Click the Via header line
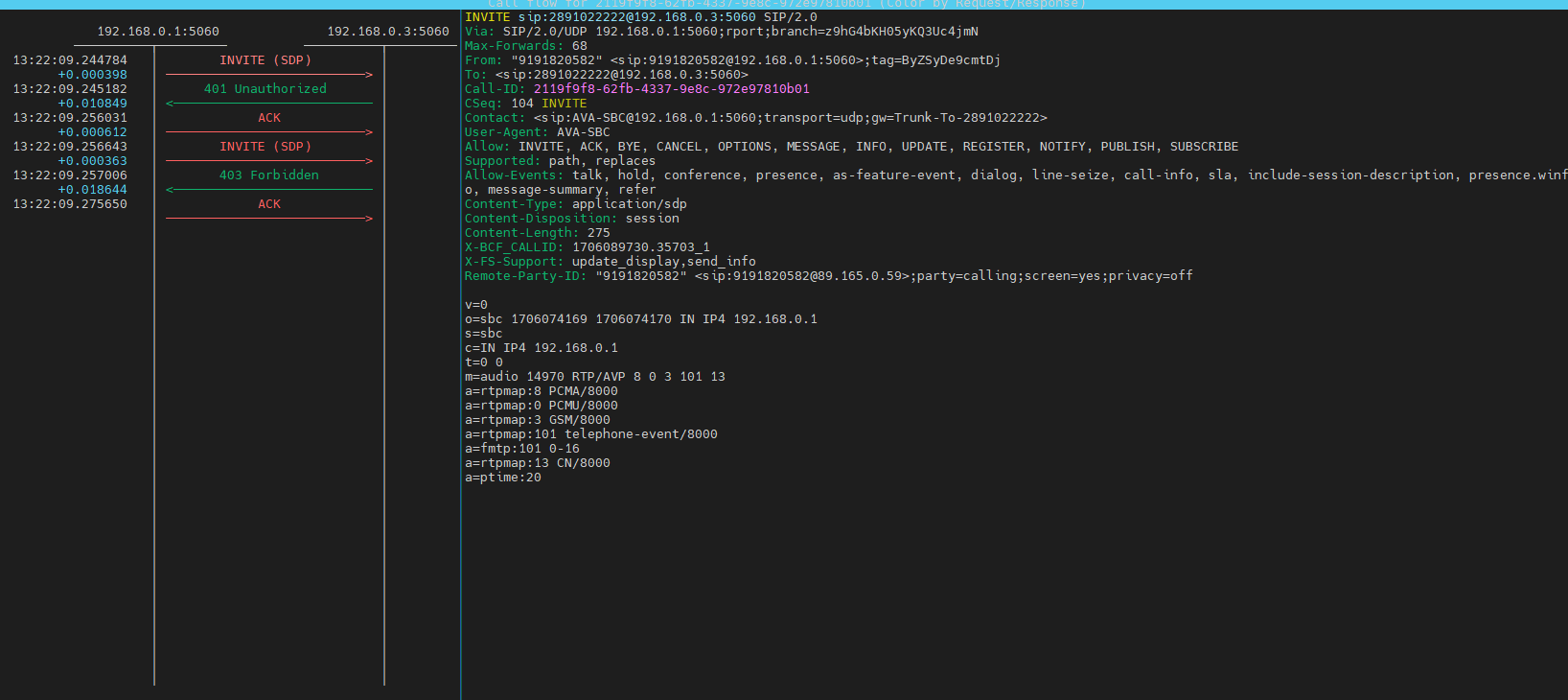The image size is (1568, 700). tap(722, 32)
